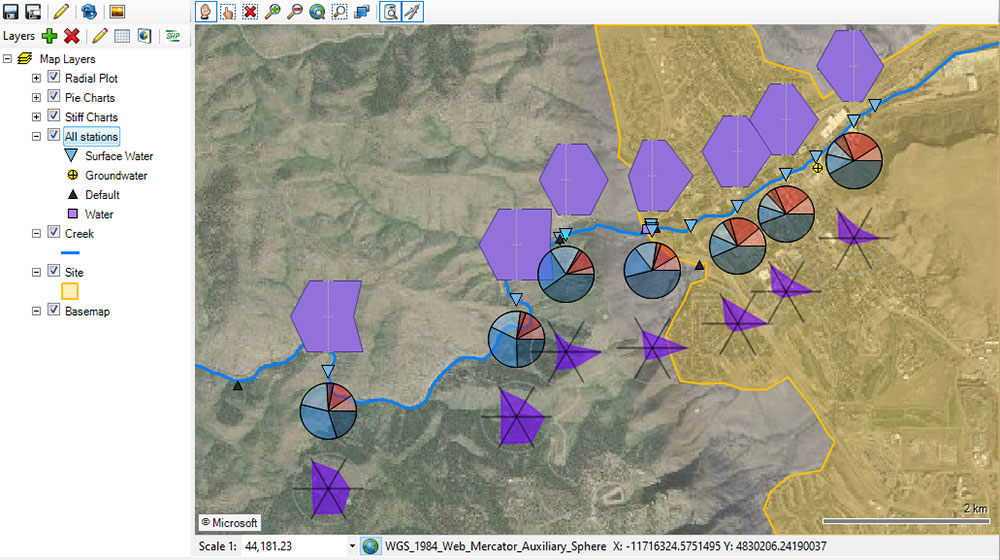This screenshot has width=1000, height=560.
Task: Click the SHP shapefile export icon
Action: coord(174,36)
